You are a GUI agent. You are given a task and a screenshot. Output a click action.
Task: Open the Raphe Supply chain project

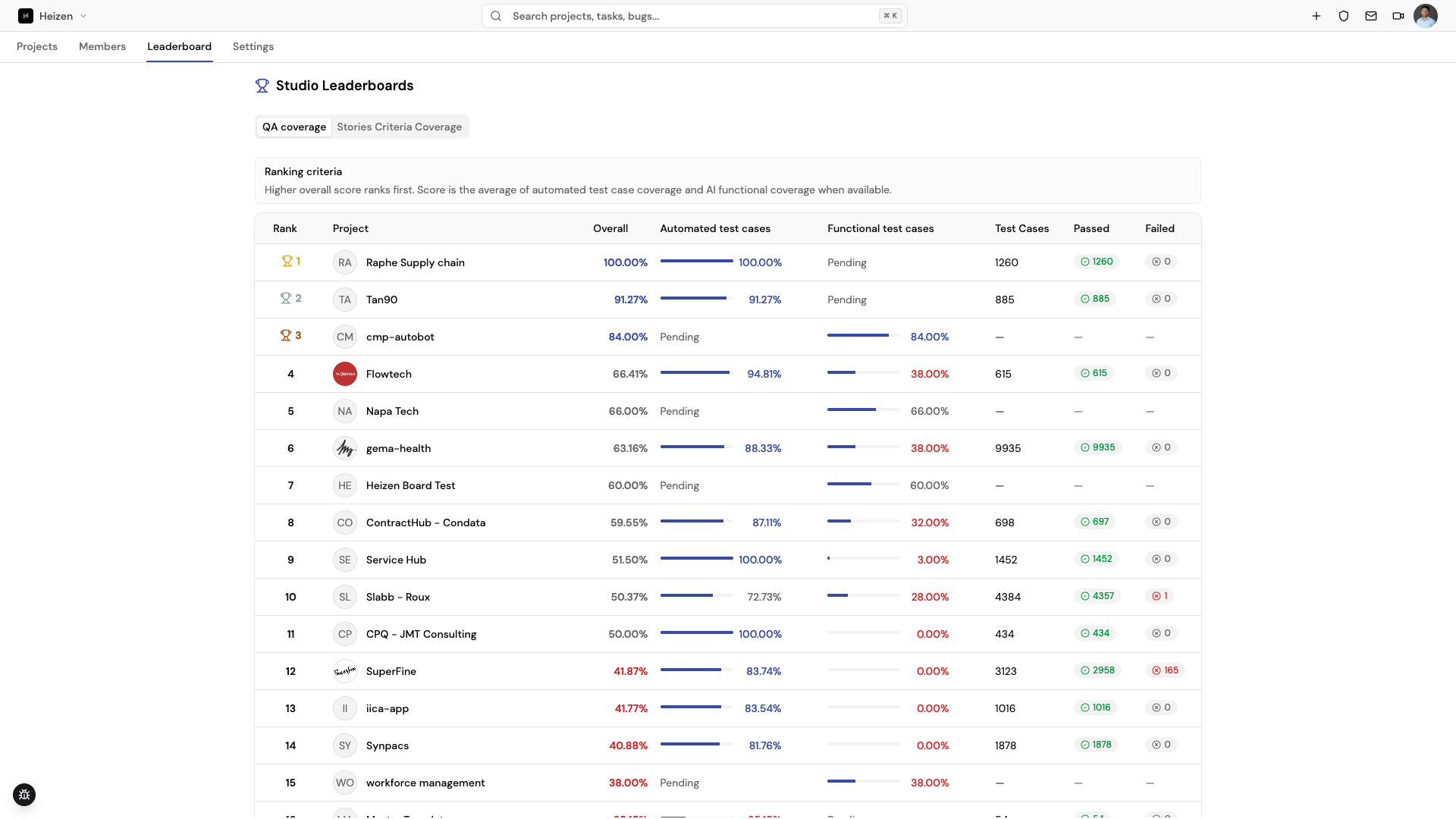[x=416, y=262]
